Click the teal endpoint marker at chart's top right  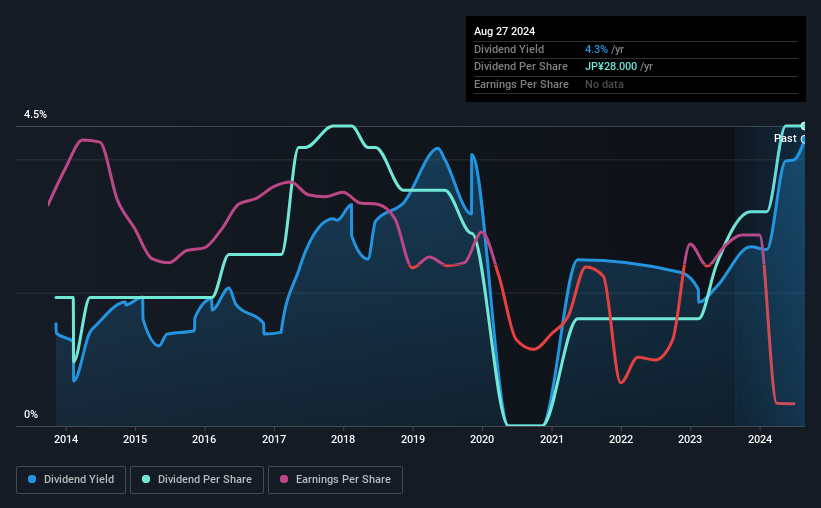[x=803, y=126]
